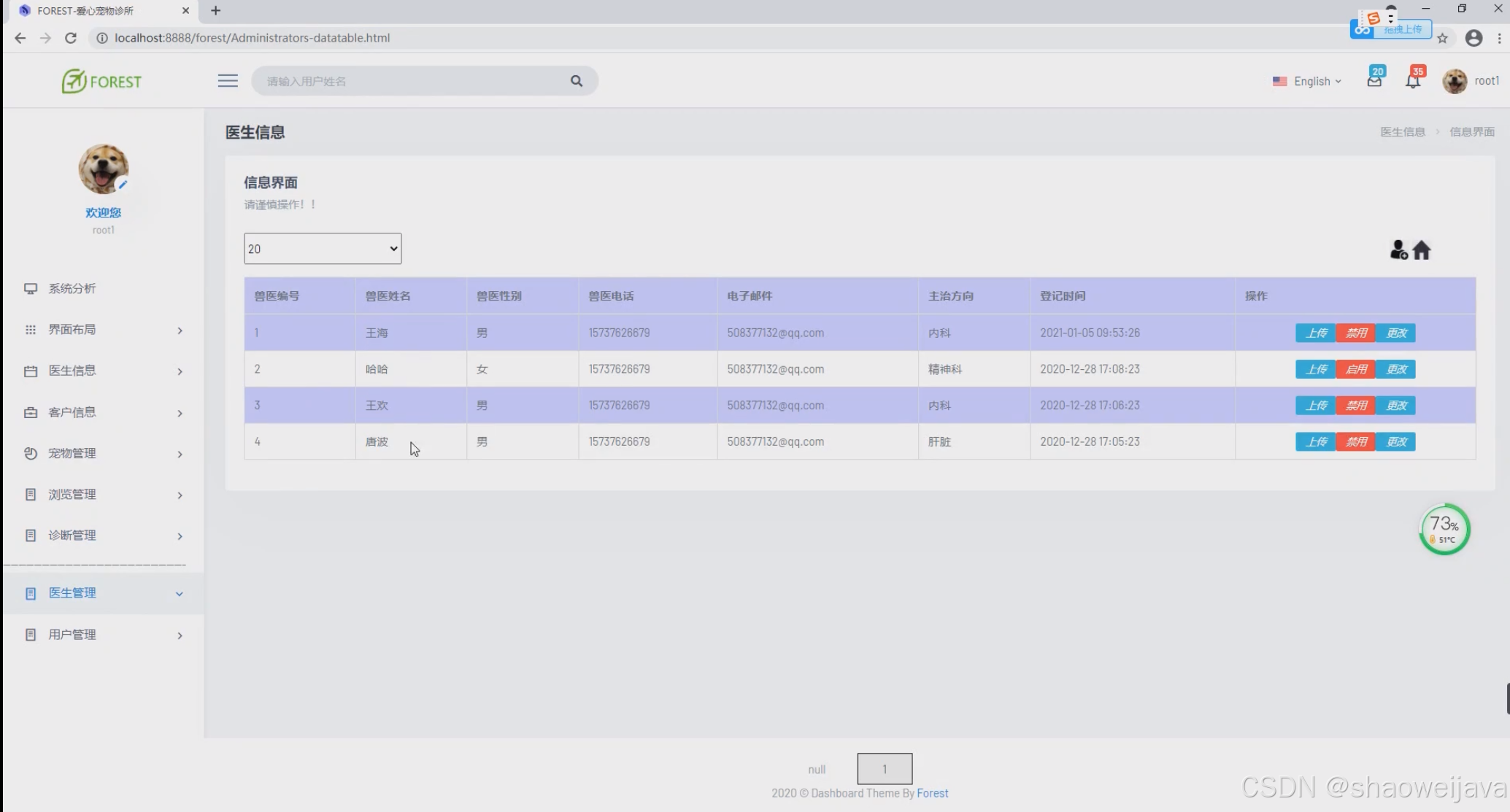Open the 系统分析 sidebar item
1510x812 pixels.
coord(72,288)
